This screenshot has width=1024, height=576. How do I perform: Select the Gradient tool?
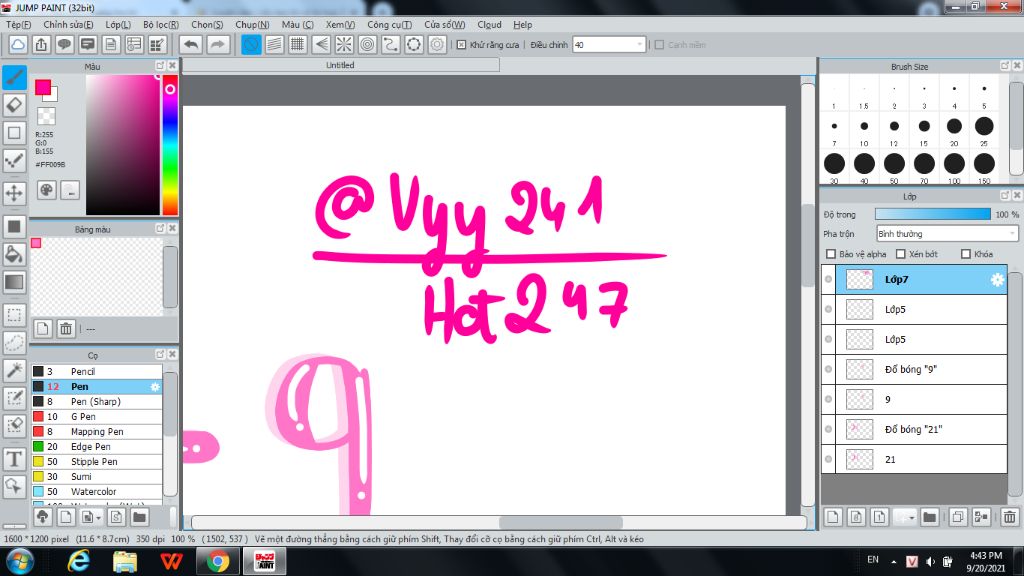(14, 282)
